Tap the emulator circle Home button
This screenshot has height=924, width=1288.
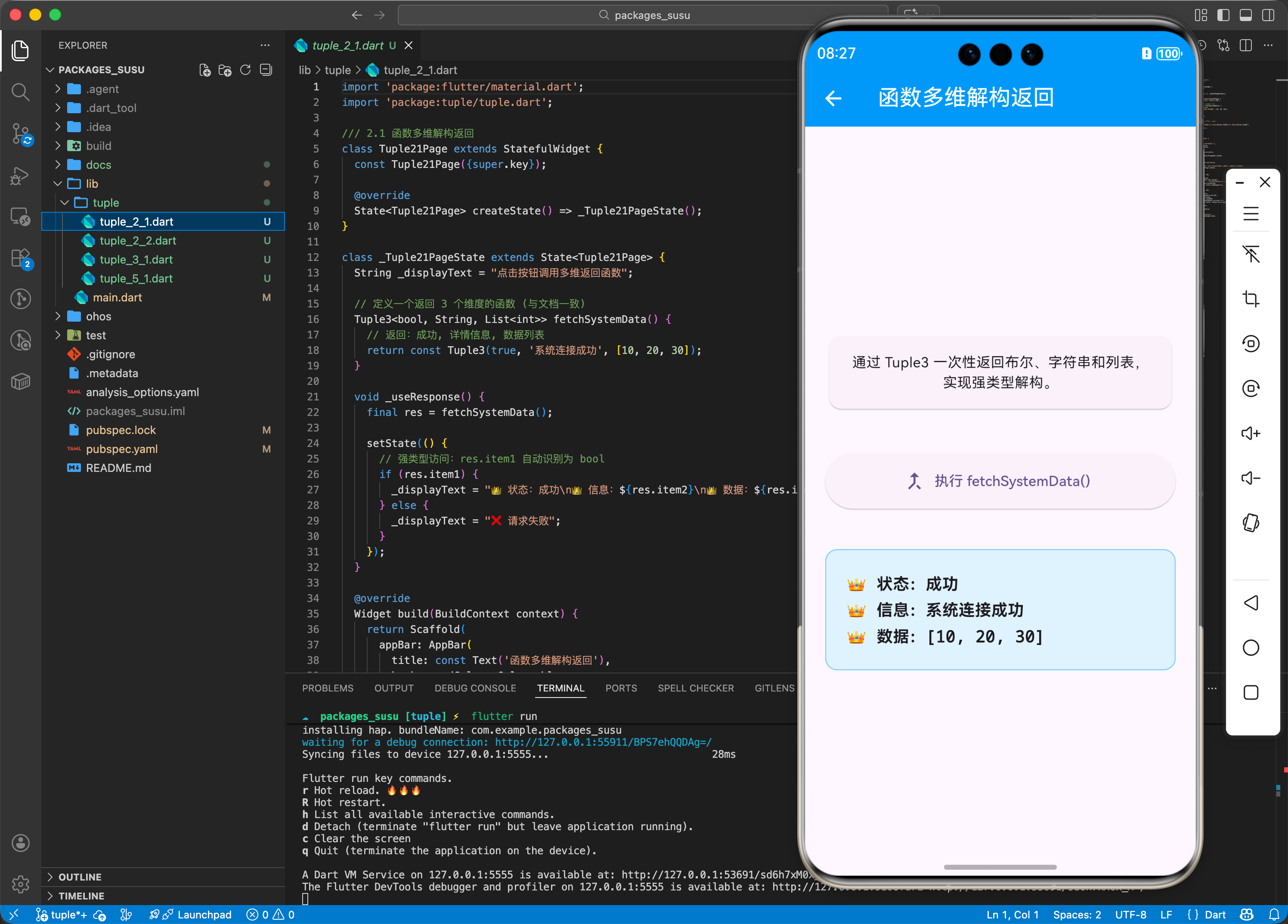[x=1251, y=648]
